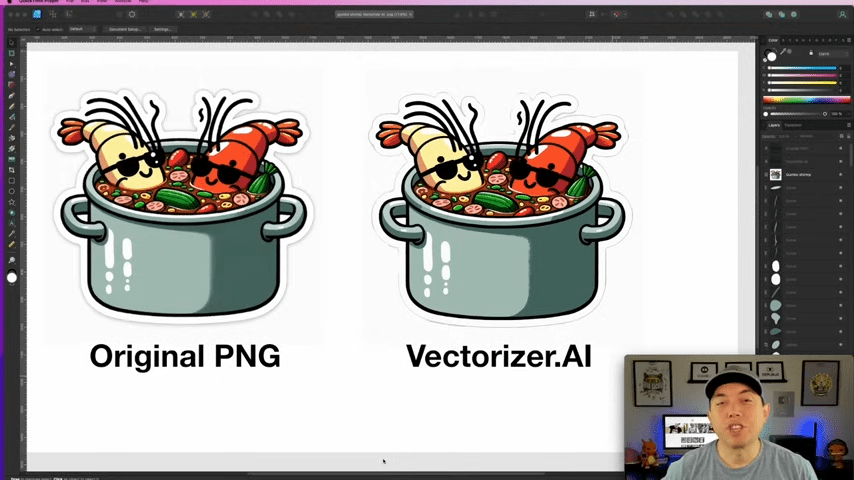Viewport: 854px width, 480px height.
Task: Toggle the Layers panel lock icon
Action: (x=848, y=136)
